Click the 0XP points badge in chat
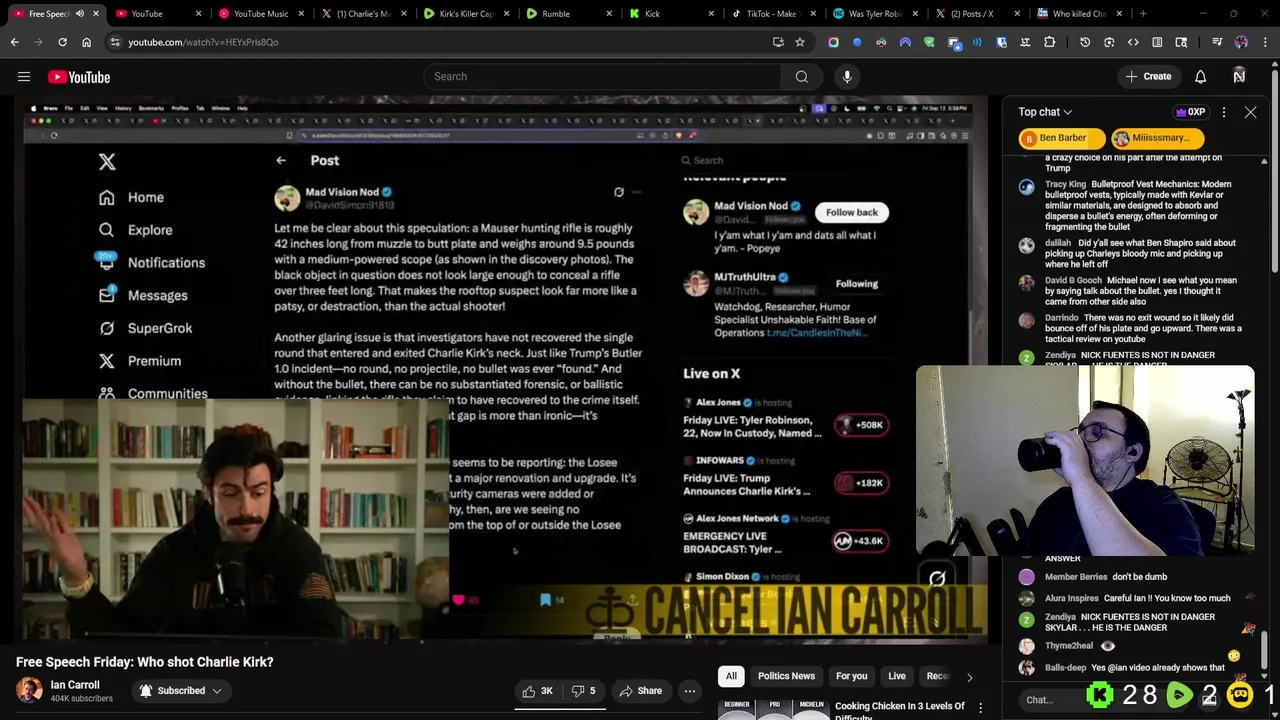The height and width of the screenshot is (720, 1280). coord(1190,112)
